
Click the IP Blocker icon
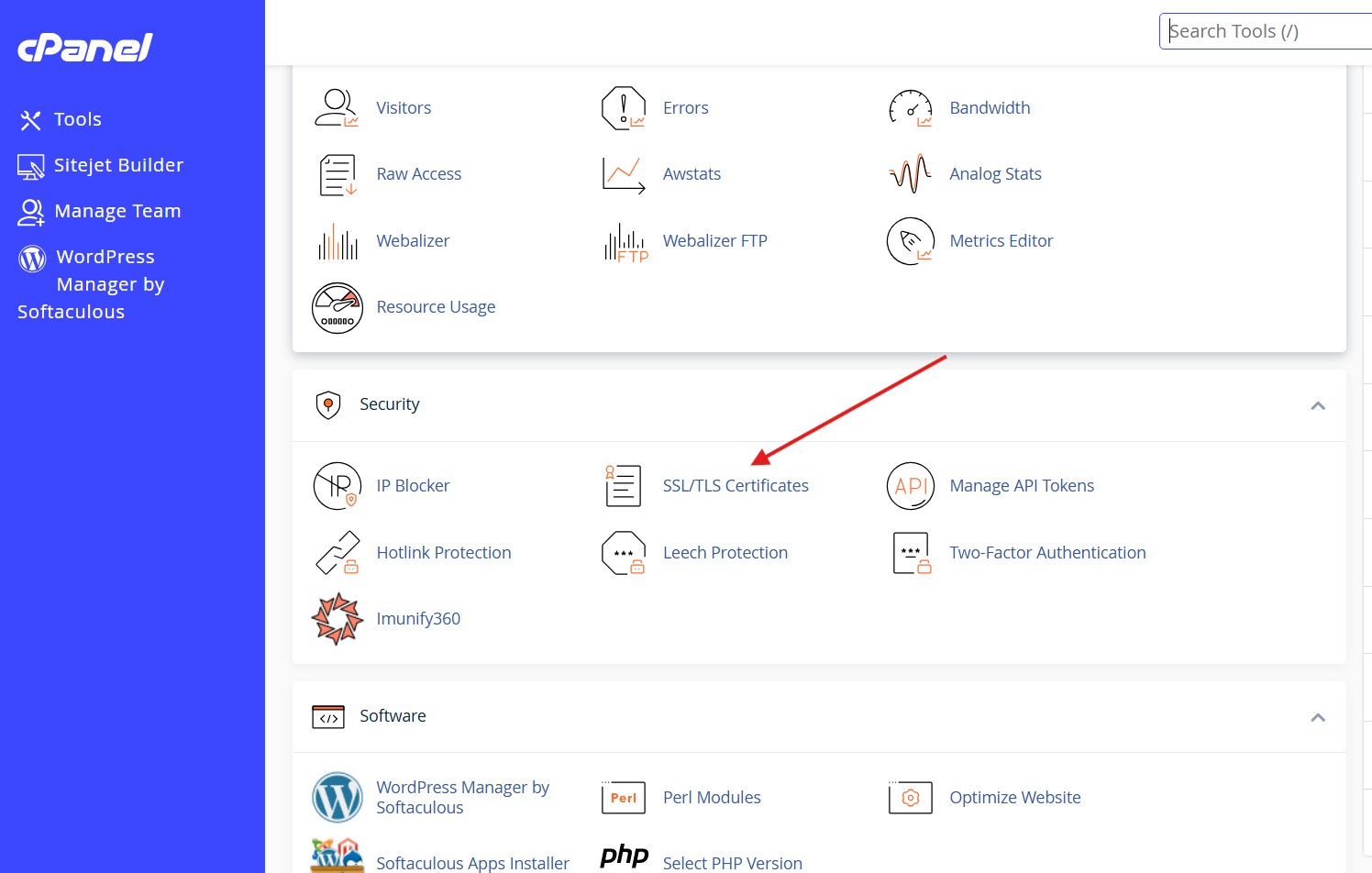(x=337, y=486)
